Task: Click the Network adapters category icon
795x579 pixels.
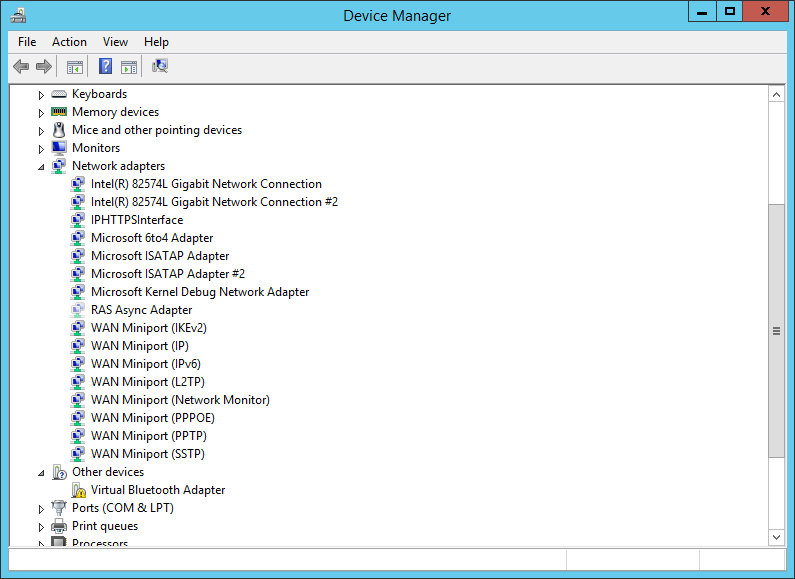Action: pyautogui.click(x=59, y=166)
